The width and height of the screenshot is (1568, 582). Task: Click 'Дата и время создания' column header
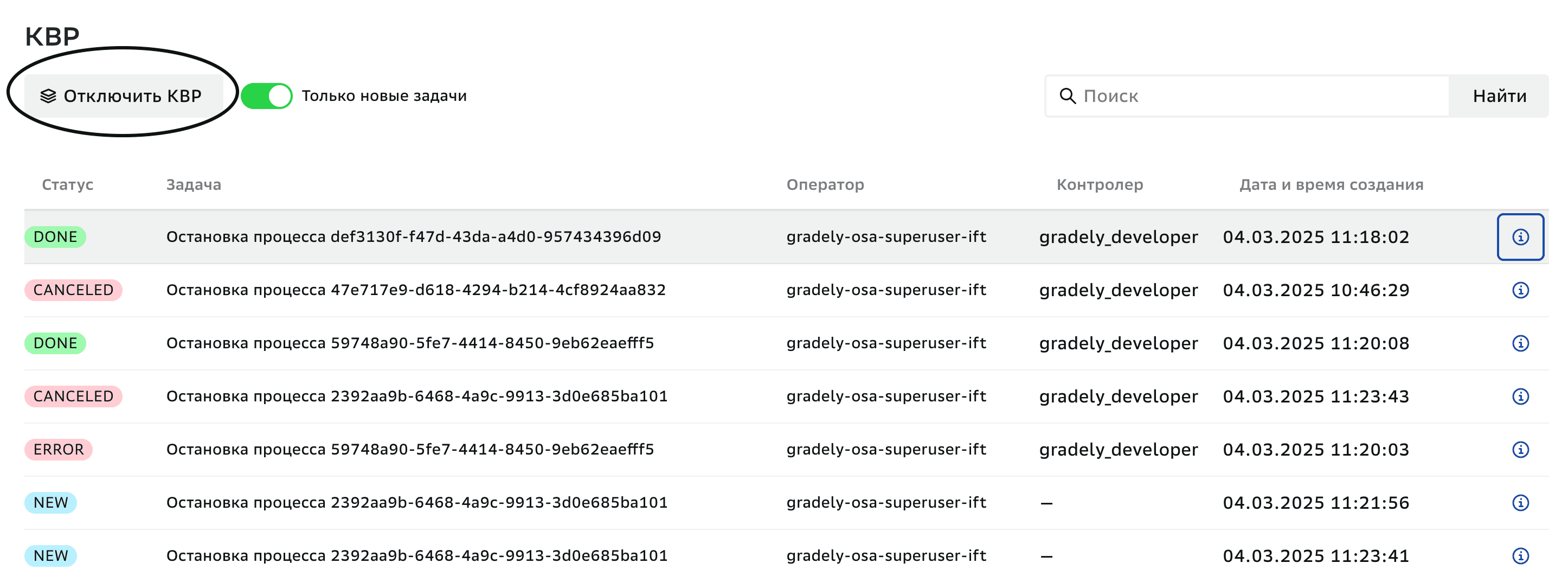1331,184
